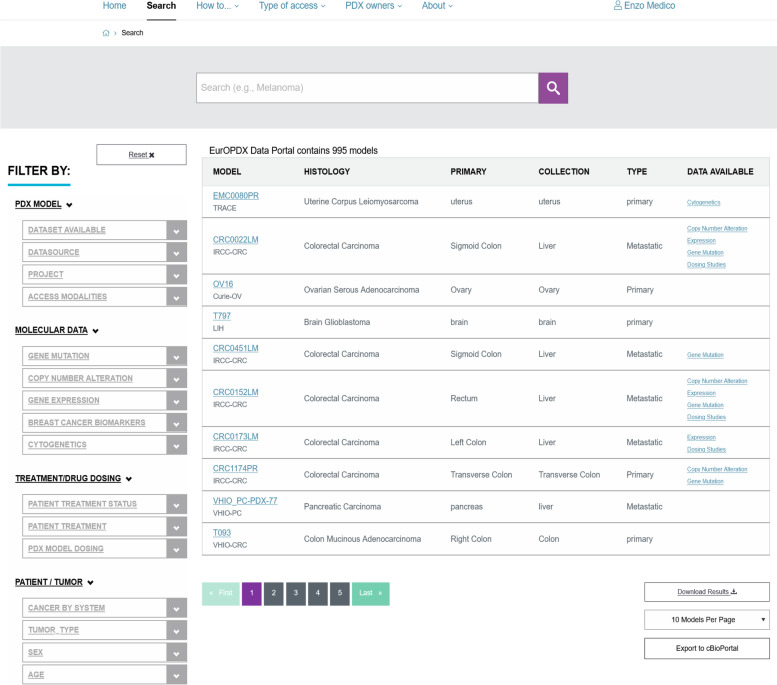Open model CRC0173LM

point(235,436)
